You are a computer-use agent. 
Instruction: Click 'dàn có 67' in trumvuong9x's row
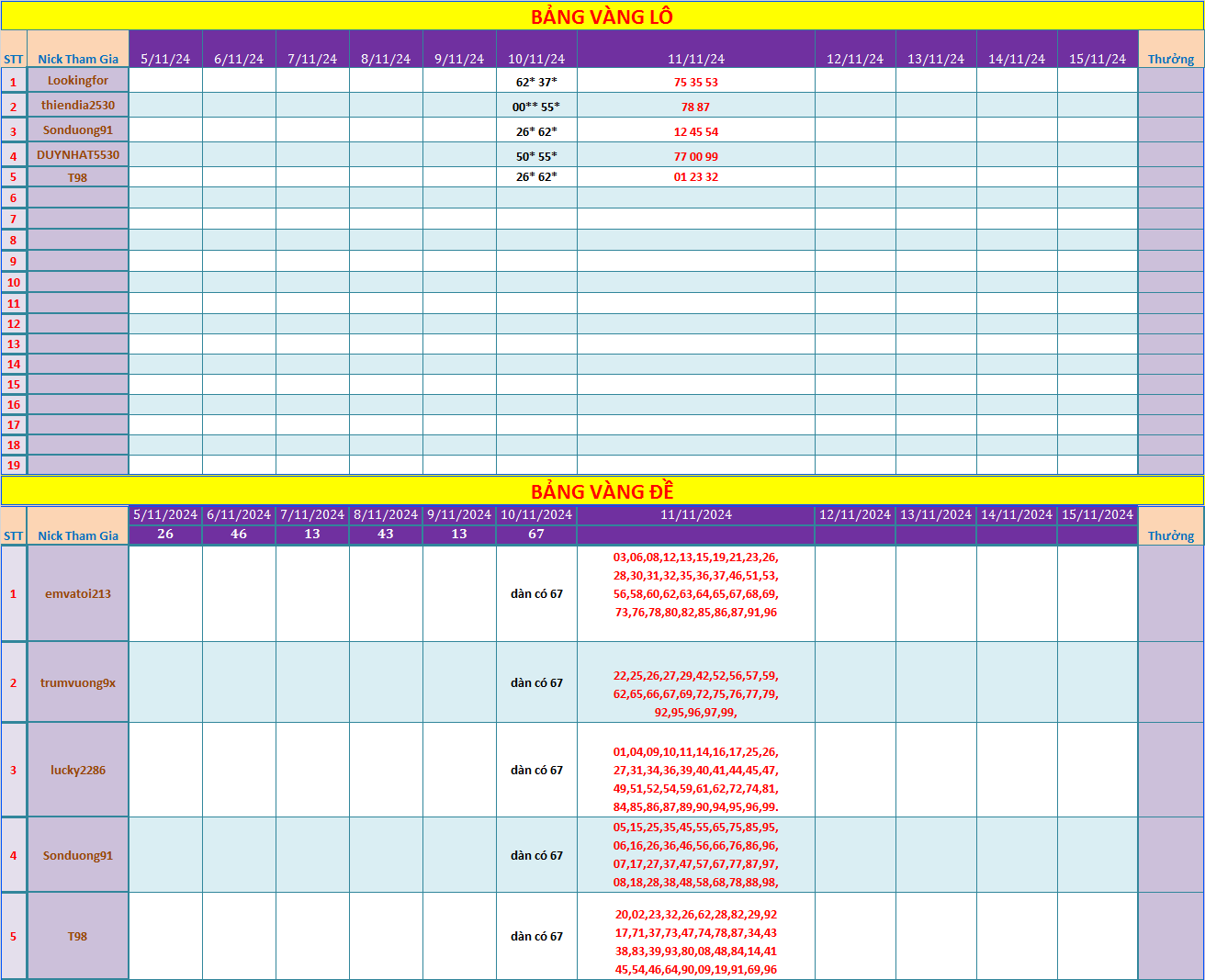click(x=536, y=682)
